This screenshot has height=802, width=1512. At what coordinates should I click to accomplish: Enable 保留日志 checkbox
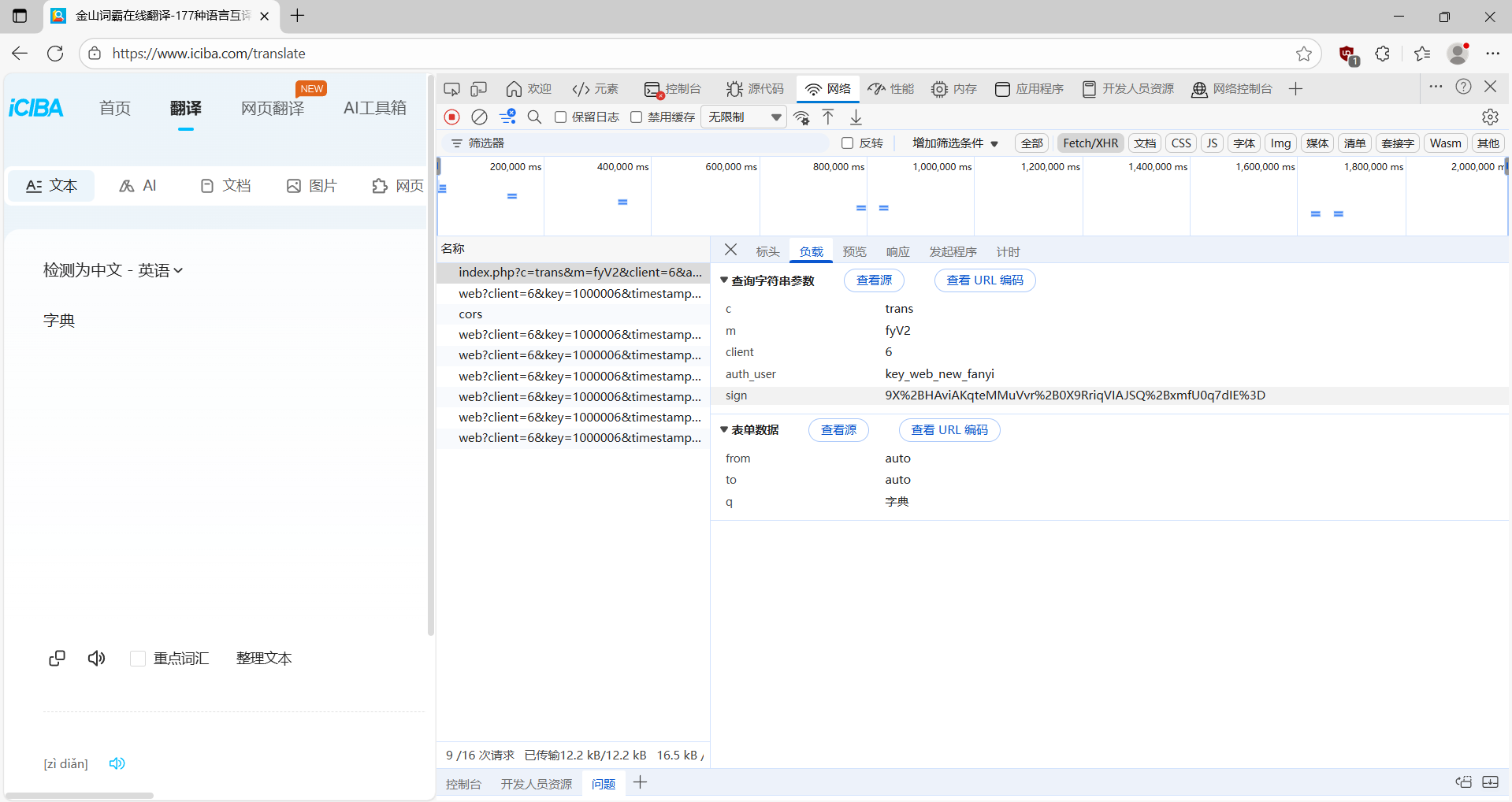tap(560, 117)
